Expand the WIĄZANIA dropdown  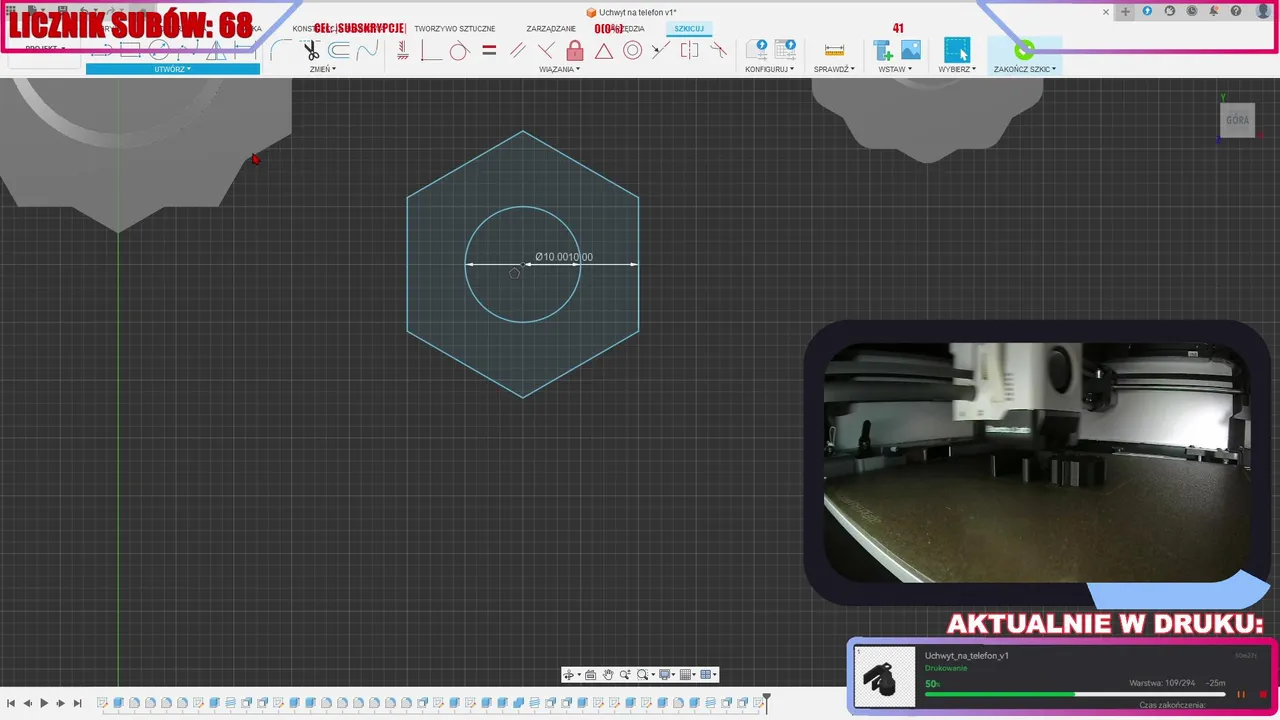(x=559, y=69)
